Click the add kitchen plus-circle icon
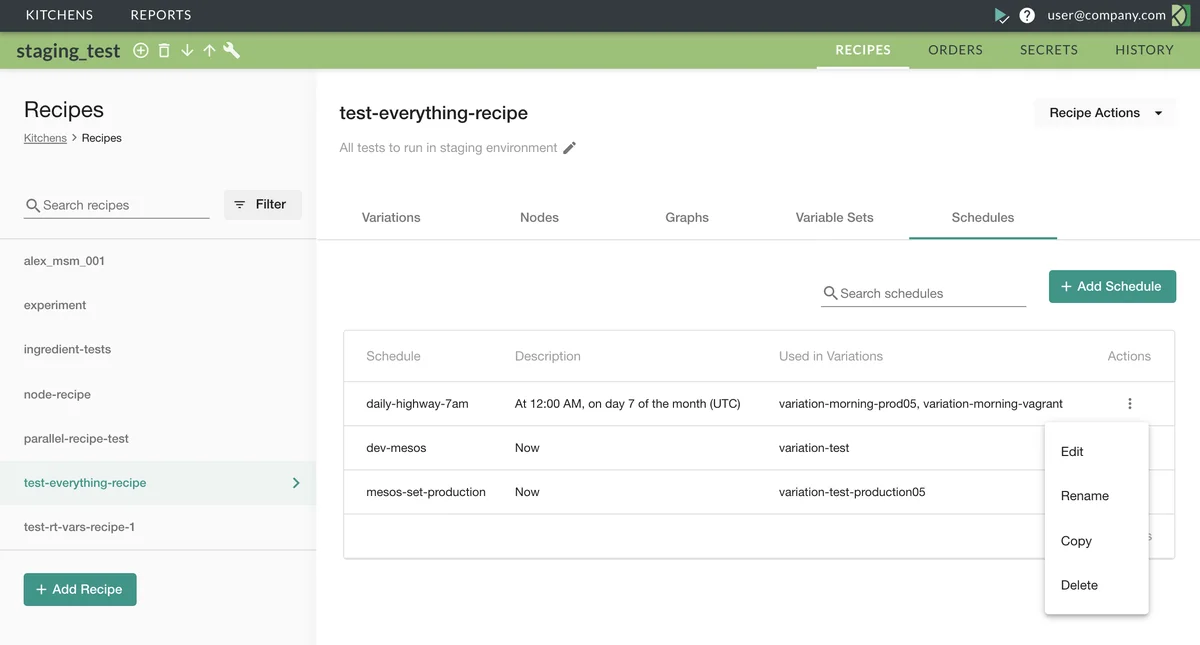1200x645 pixels. click(141, 50)
